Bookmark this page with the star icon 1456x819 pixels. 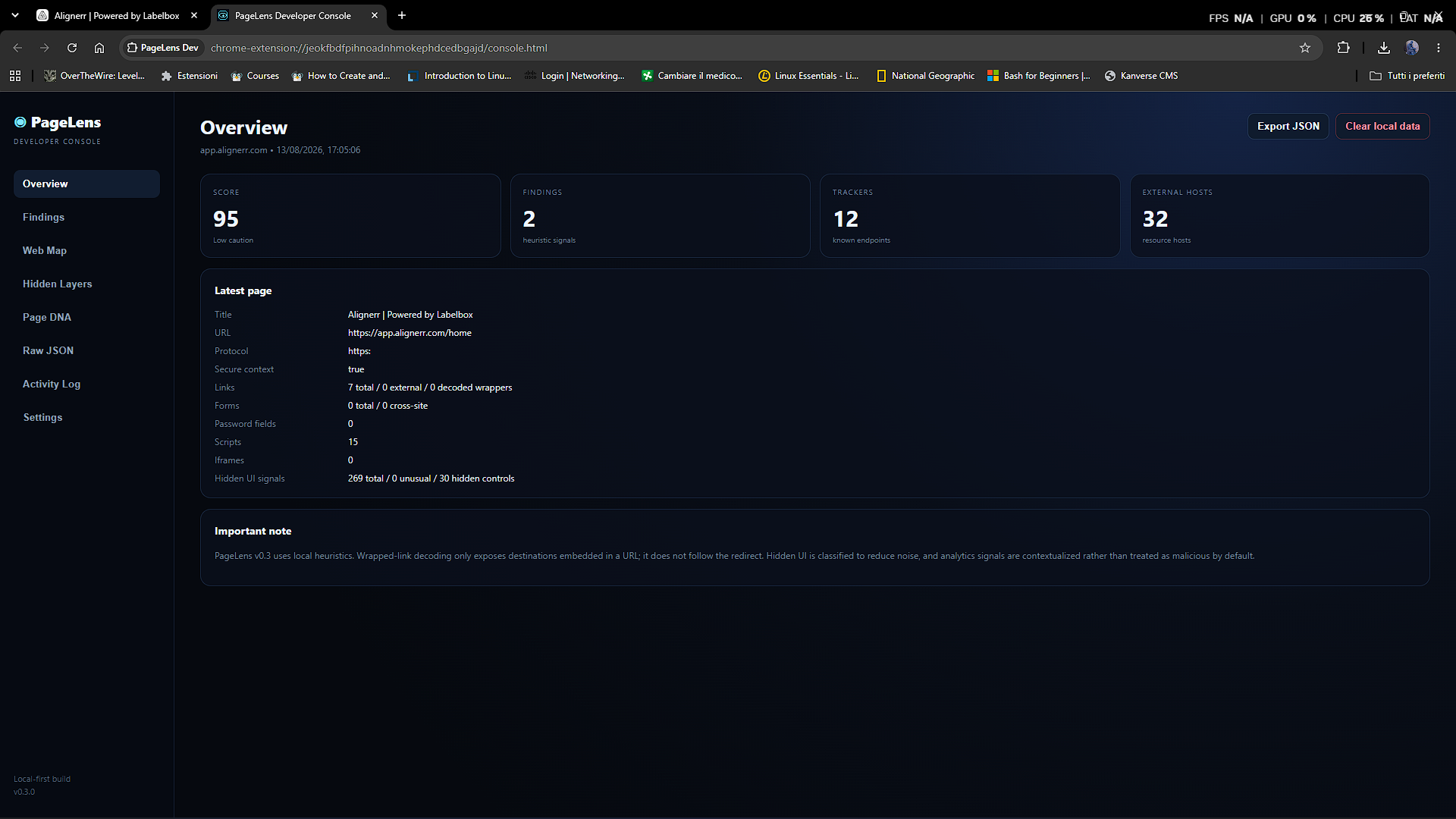tap(1305, 48)
